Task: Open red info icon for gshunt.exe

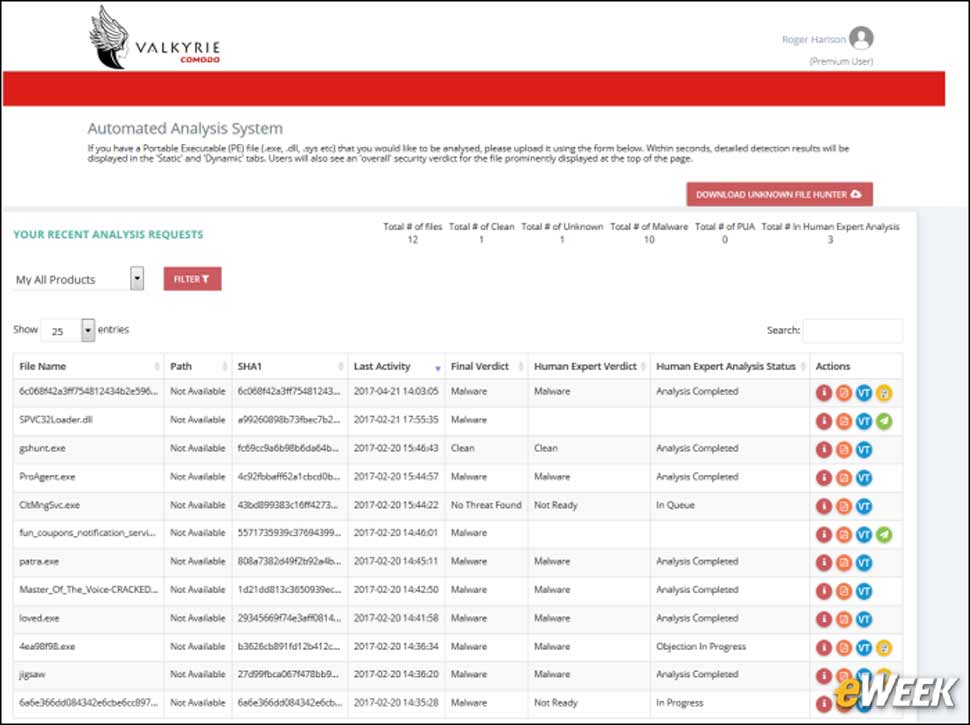Action: pyautogui.click(x=823, y=449)
